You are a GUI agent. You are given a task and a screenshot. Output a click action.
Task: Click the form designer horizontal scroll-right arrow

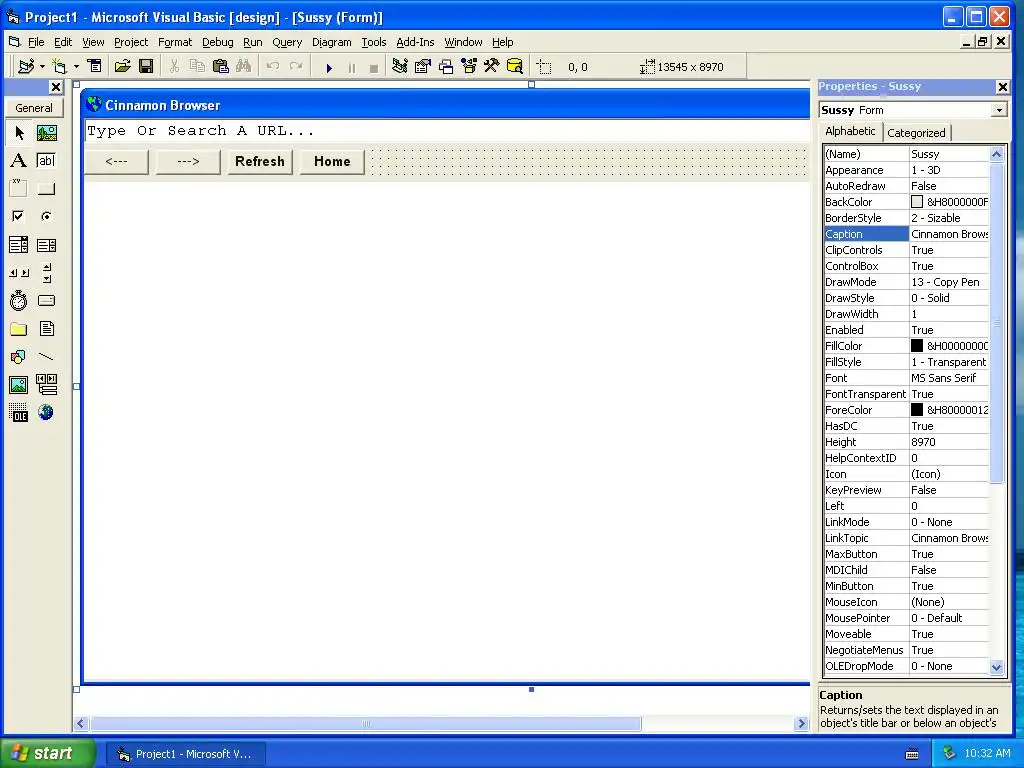click(x=802, y=724)
